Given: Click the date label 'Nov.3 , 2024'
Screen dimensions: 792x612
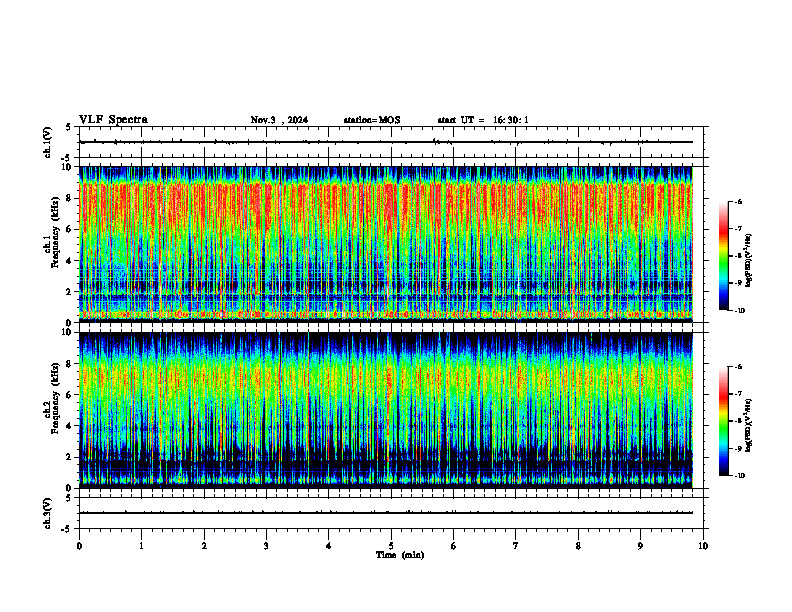Looking at the screenshot, I should coord(279,120).
